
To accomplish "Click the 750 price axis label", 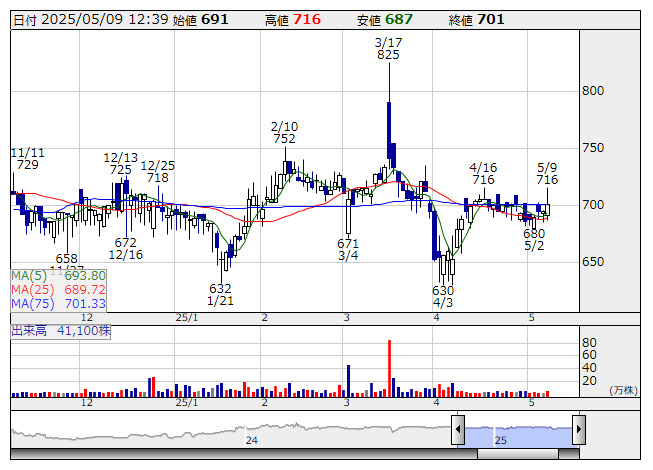I will [593, 148].
